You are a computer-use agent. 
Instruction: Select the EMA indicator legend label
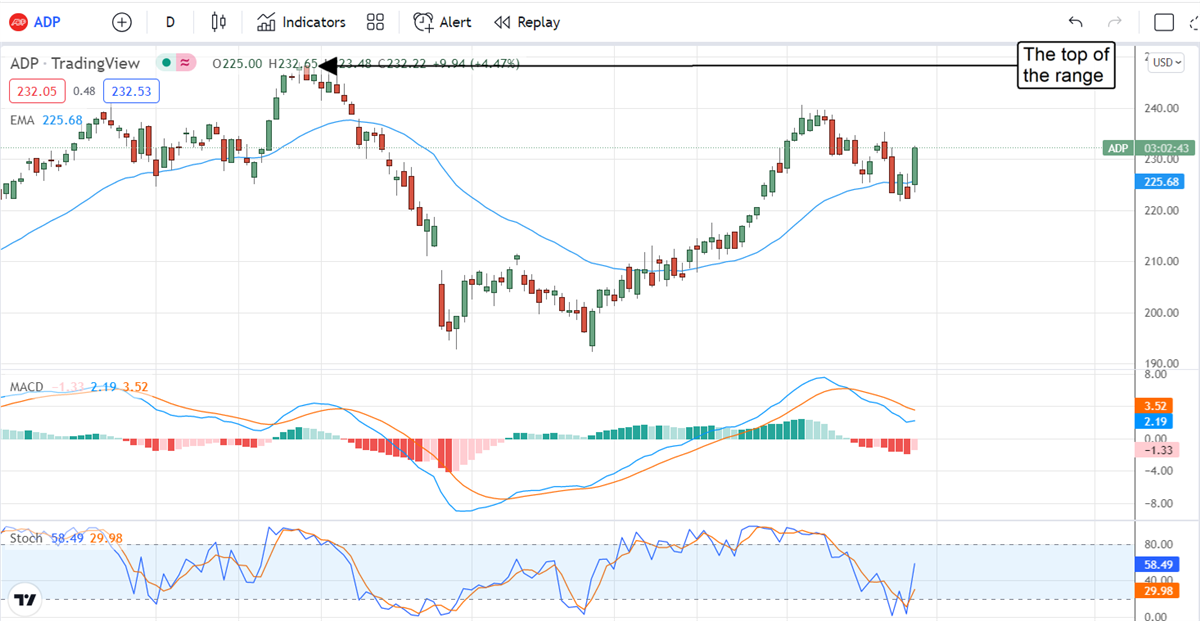click(x=23, y=120)
